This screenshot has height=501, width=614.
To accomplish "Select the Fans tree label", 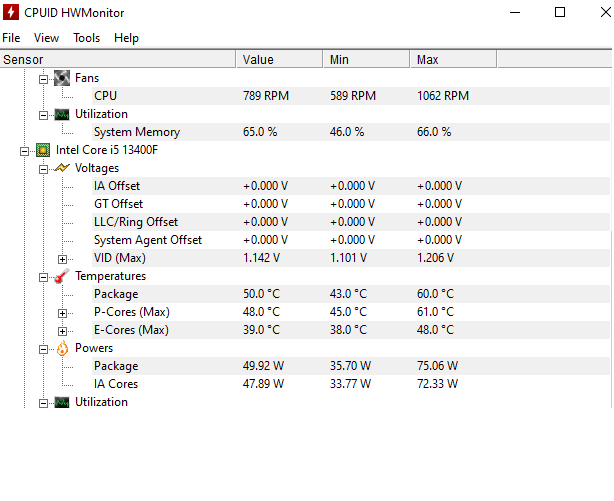I will pos(87,78).
